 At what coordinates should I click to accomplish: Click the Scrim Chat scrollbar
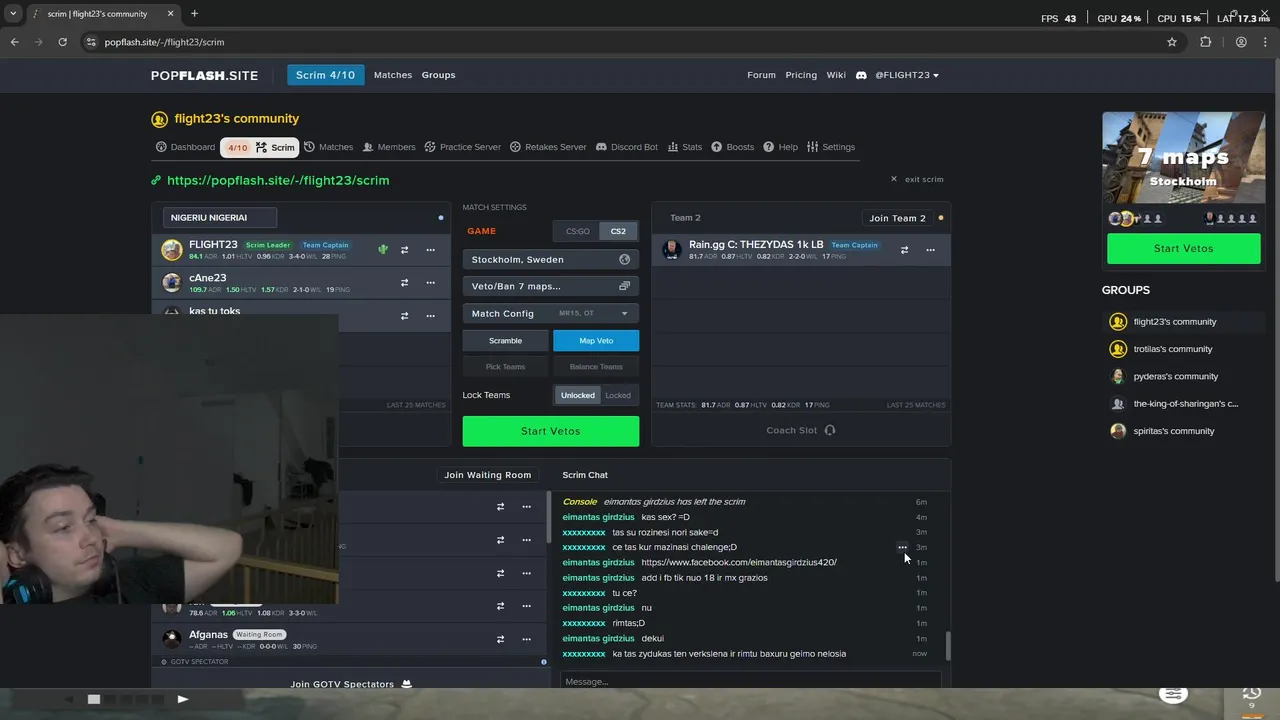click(x=947, y=645)
